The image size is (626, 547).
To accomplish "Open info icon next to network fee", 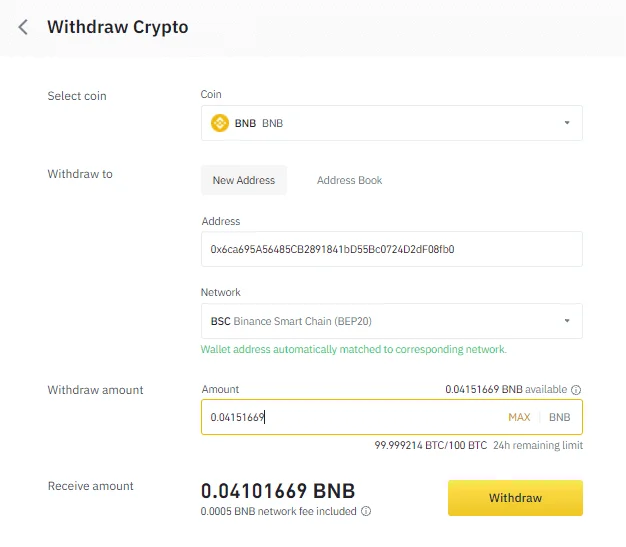I will coord(366,511).
